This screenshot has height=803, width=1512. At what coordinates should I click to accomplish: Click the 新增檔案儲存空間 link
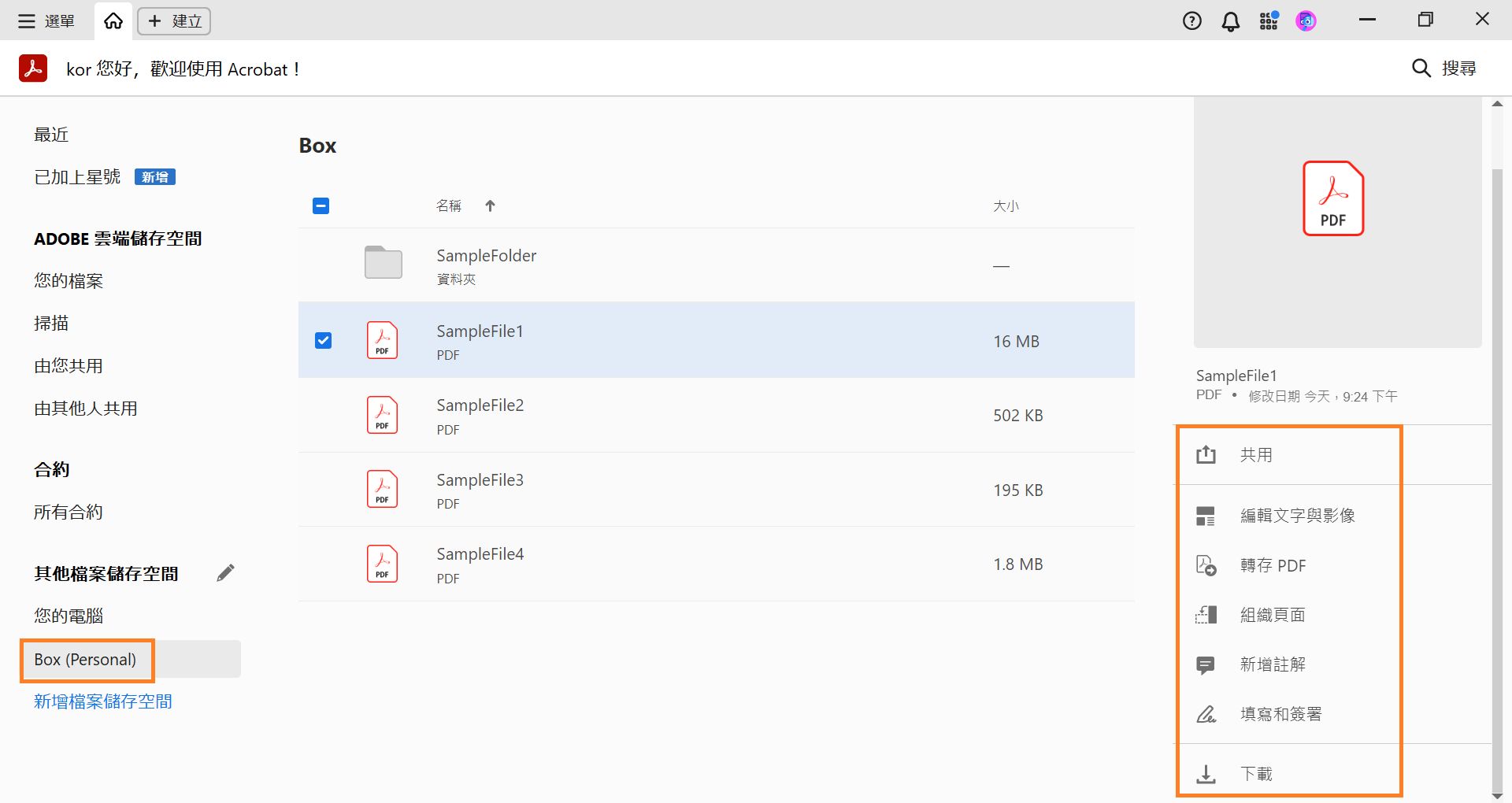tap(102, 701)
